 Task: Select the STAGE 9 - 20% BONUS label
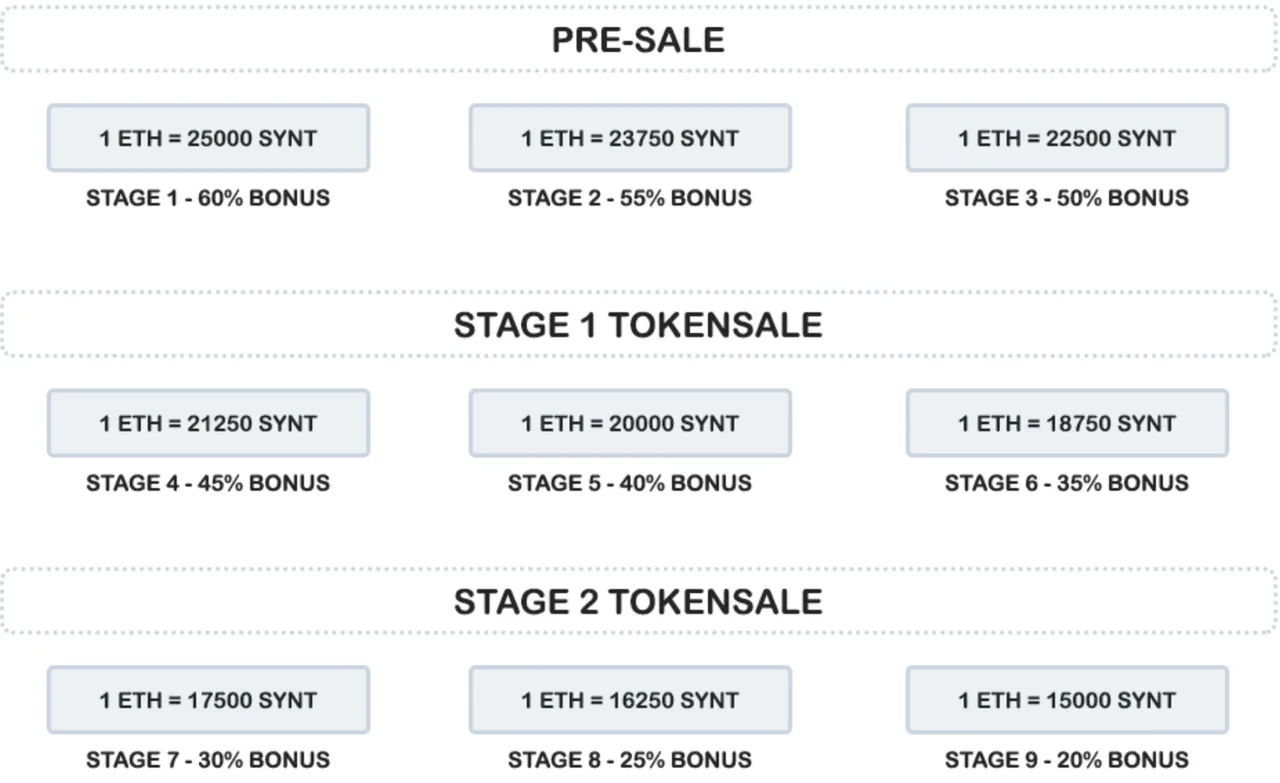[1067, 760]
